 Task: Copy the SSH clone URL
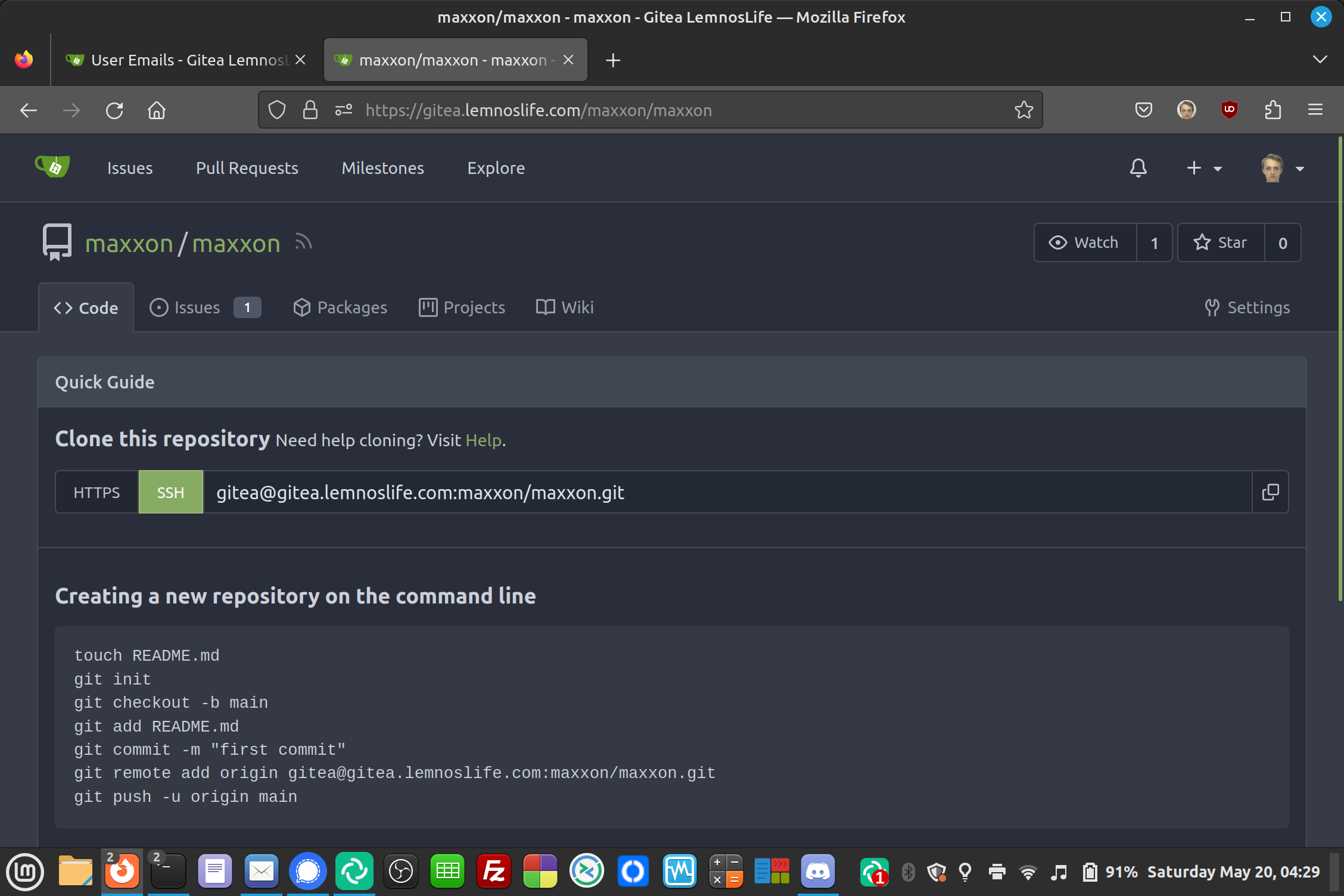tap(1270, 492)
